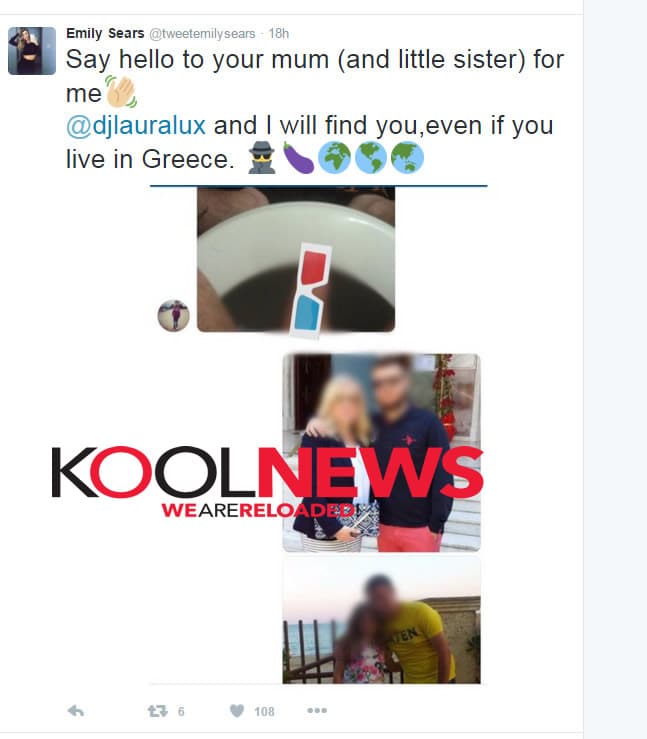This screenshot has height=739, width=647.
Task: Click the first globe emoji
Action: click(335, 158)
